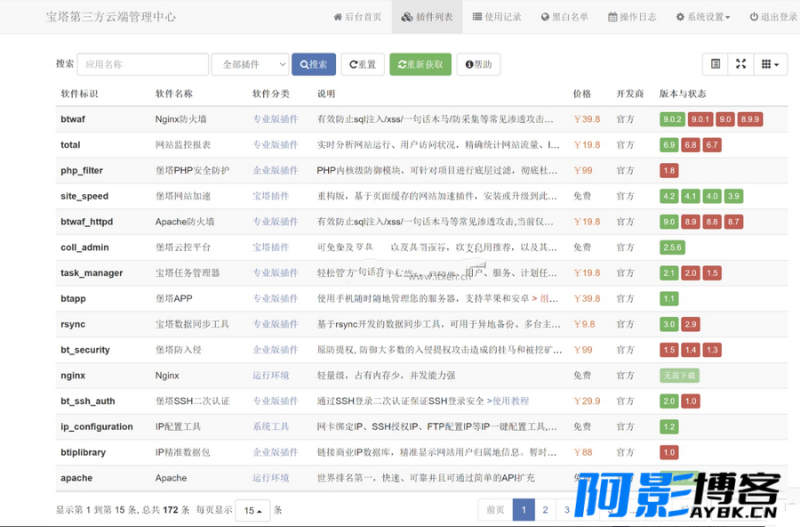The height and width of the screenshot is (527, 800).
Task: Select the apache identifier cell
Action: click(x=77, y=478)
